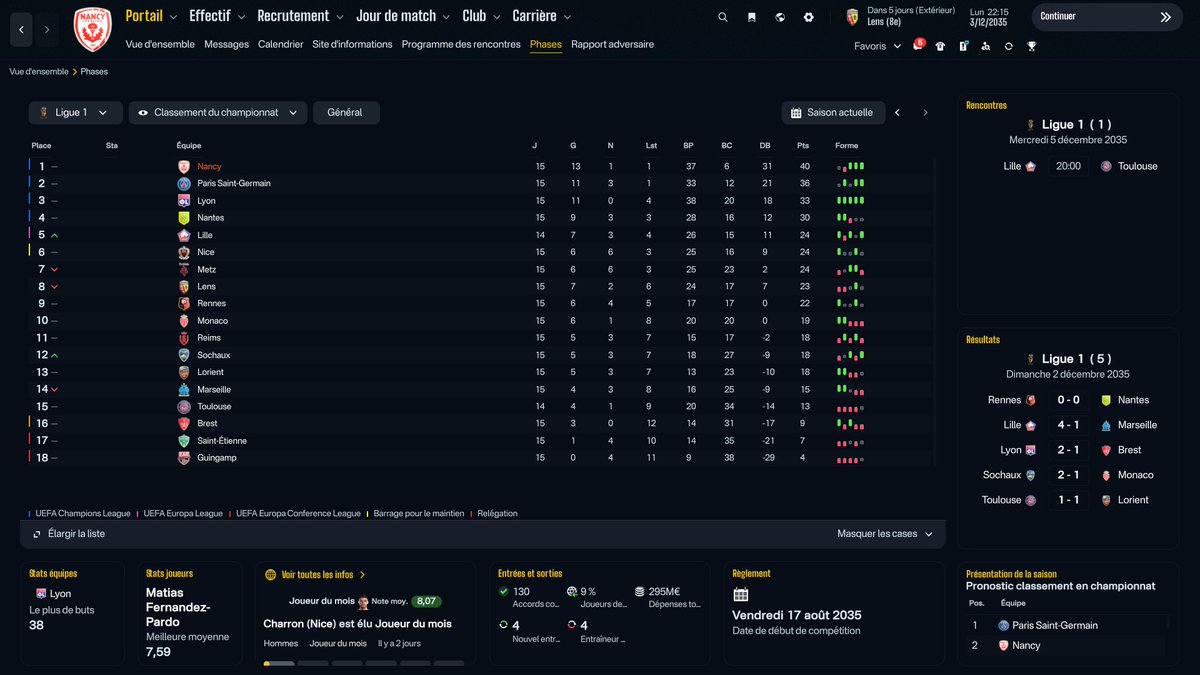Click Élargir la liste toggle
Image resolution: width=1200 pixels, height=675 pixels.
click(x=68, y=534)
